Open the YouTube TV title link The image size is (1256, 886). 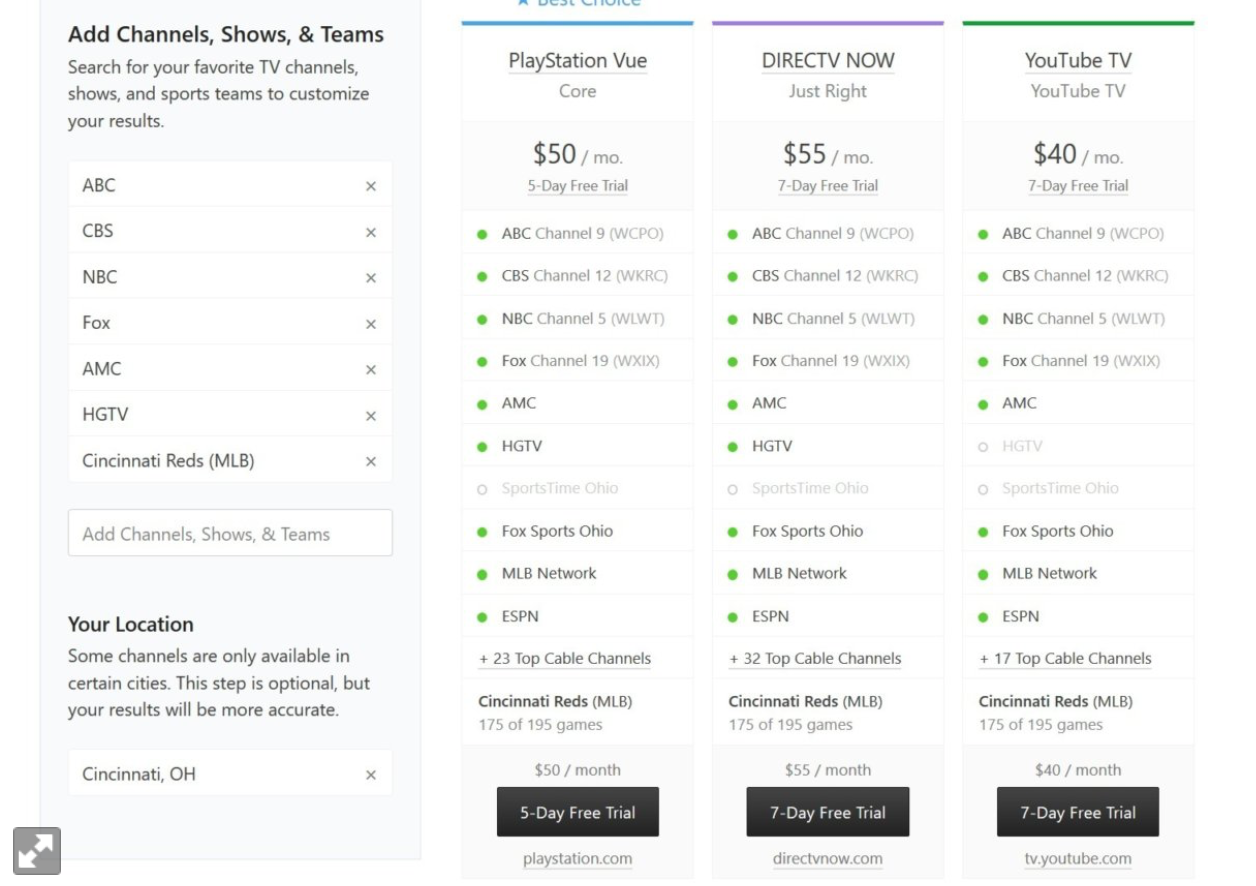(x=1078, y=60)
